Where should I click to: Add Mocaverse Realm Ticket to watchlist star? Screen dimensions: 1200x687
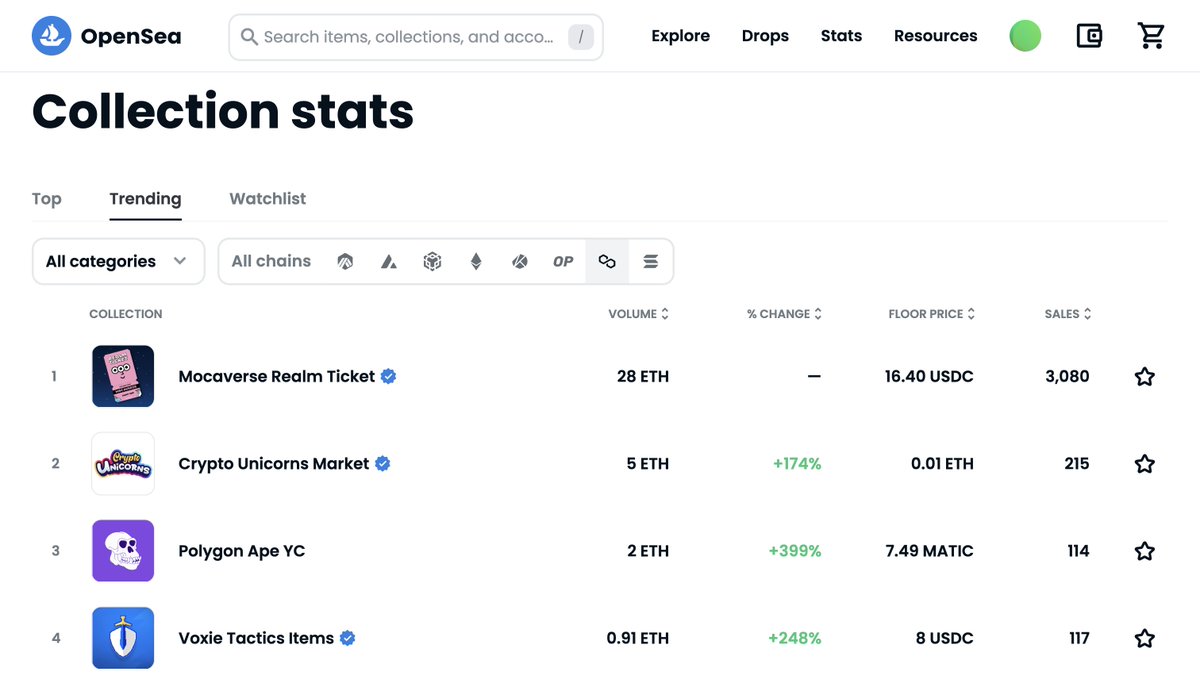[x=1145, y=376]
